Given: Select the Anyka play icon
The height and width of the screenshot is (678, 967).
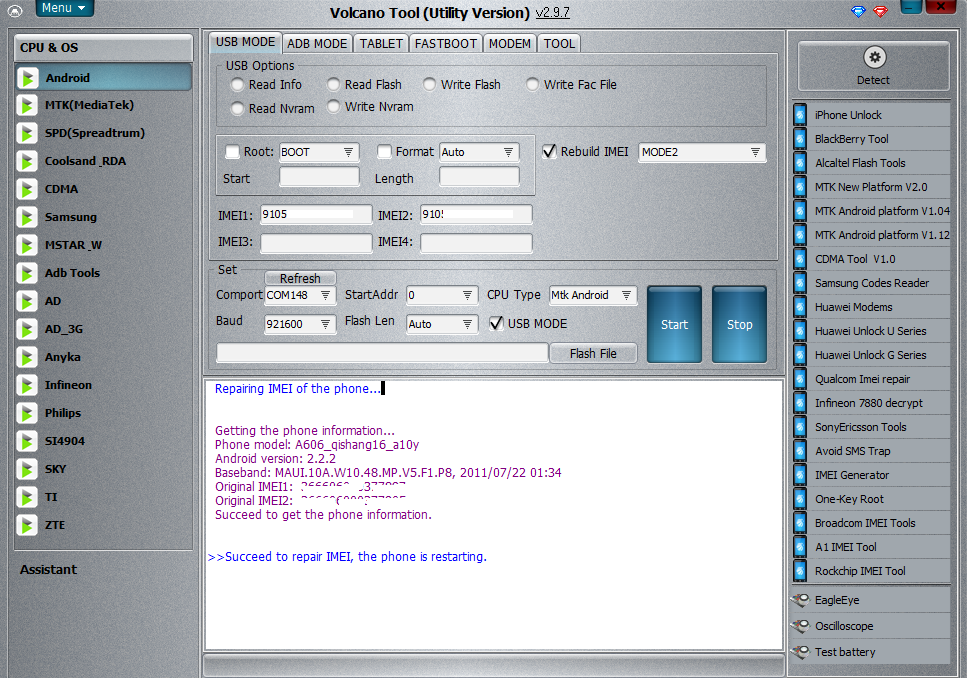Looking at the screenshot, I should tap(27, 357).
